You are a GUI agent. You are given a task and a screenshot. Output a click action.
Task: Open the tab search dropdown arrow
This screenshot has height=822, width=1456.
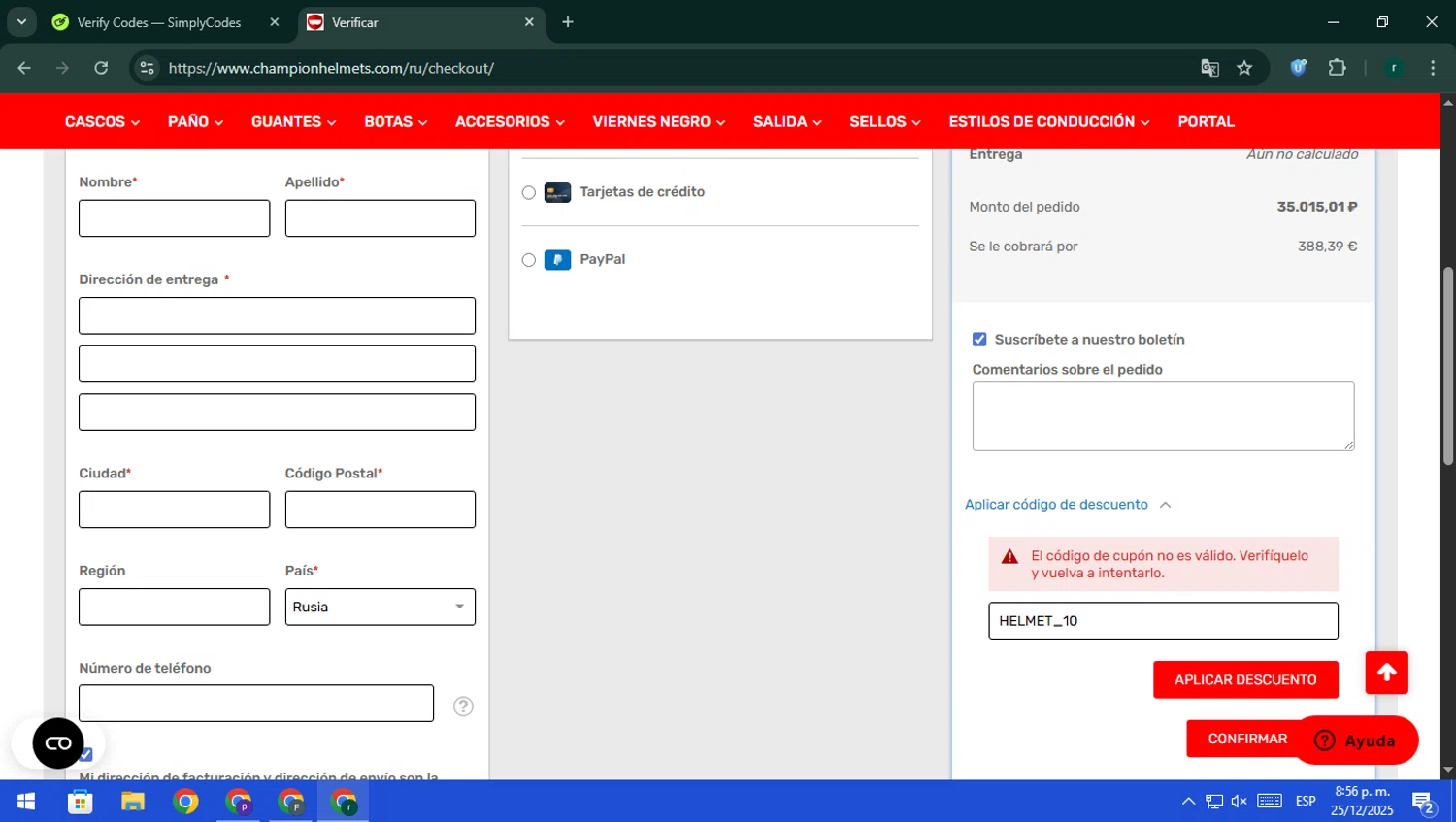[21, 22]
